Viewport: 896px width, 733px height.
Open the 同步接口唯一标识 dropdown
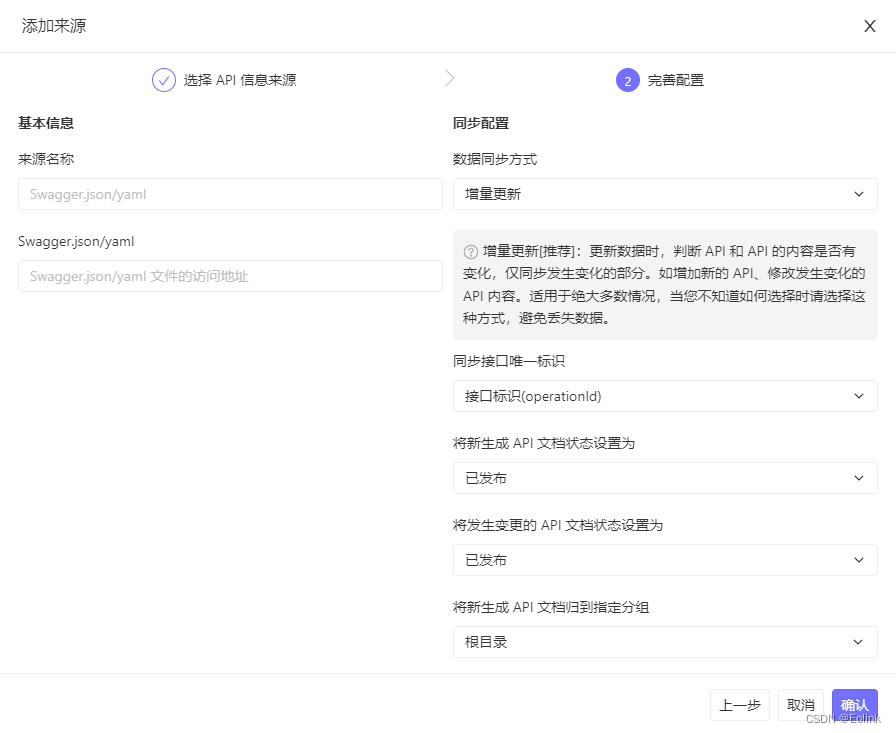(x=665, y=396)
